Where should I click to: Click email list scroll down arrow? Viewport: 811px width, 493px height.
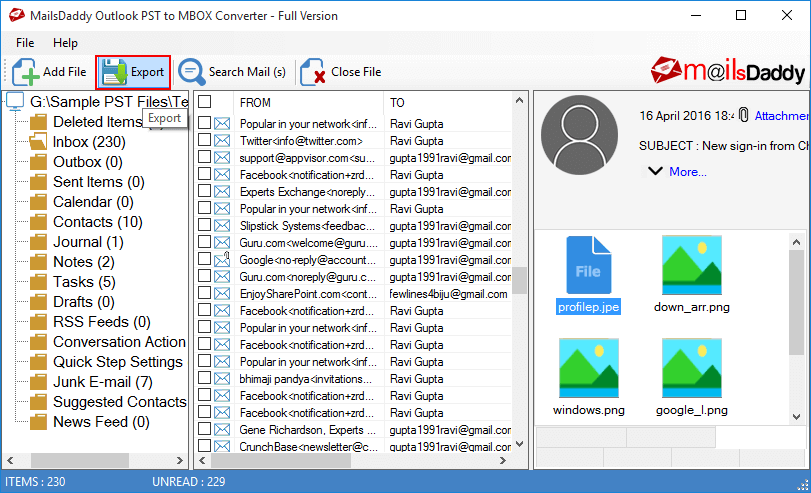pyautogui.click(x=520, y=444)
